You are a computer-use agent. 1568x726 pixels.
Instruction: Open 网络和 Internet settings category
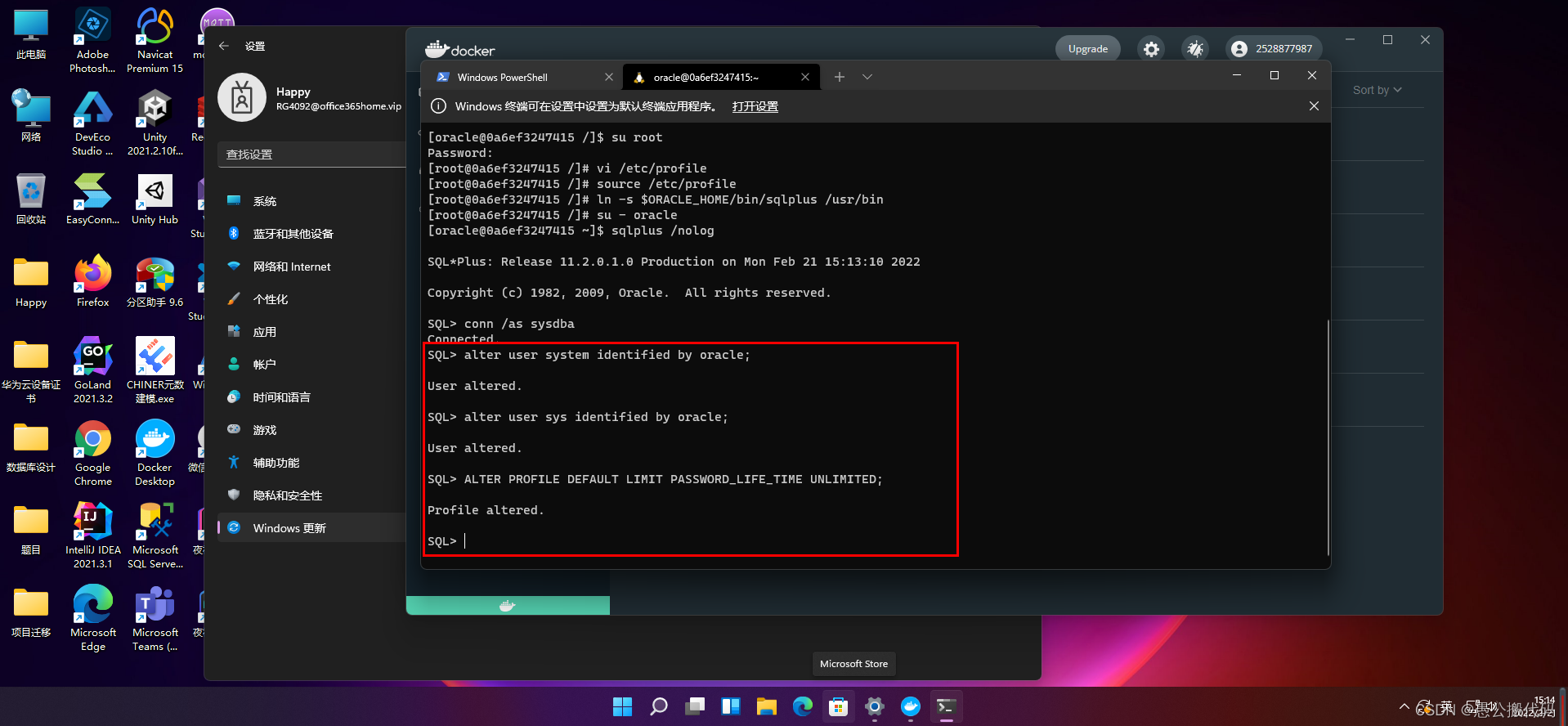tap(312, 267)
